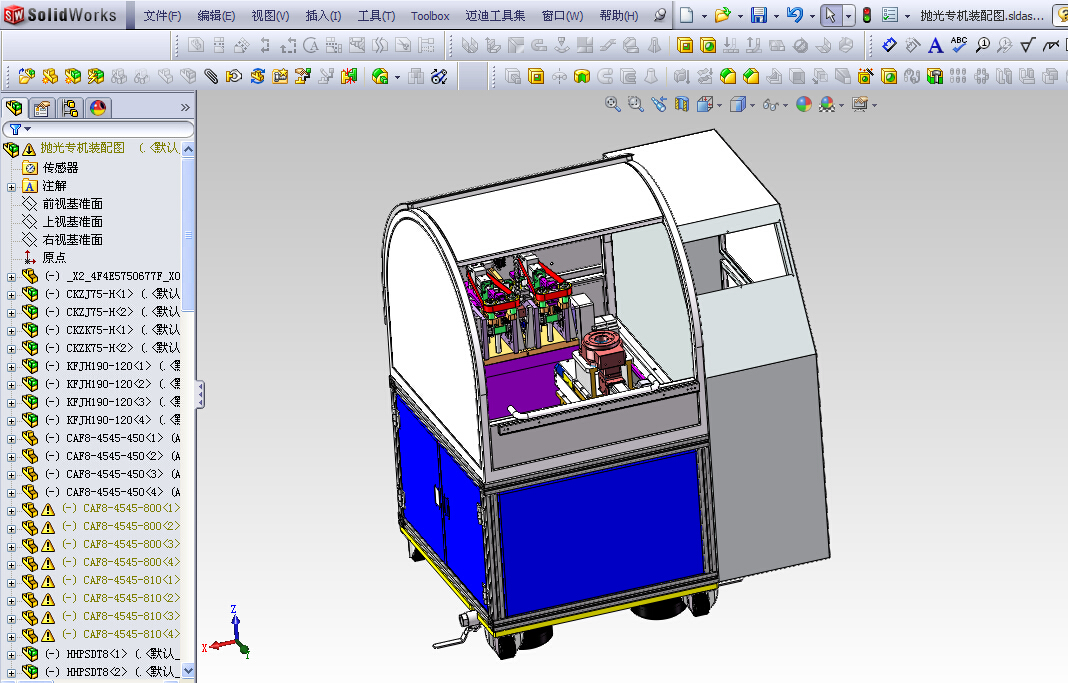Open the 工具(T) menu

(x=377, y=16)
